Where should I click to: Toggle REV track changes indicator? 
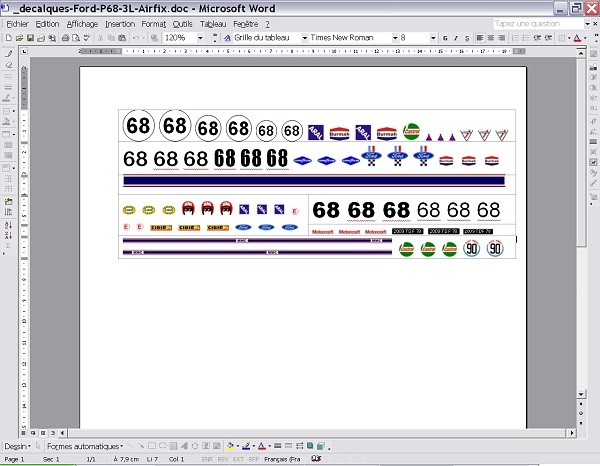coord(223,459)
